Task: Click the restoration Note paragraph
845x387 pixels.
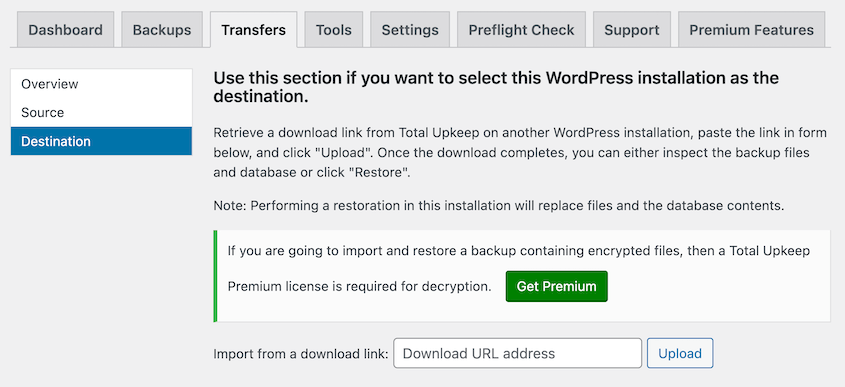Action: (x=499, y=205)
